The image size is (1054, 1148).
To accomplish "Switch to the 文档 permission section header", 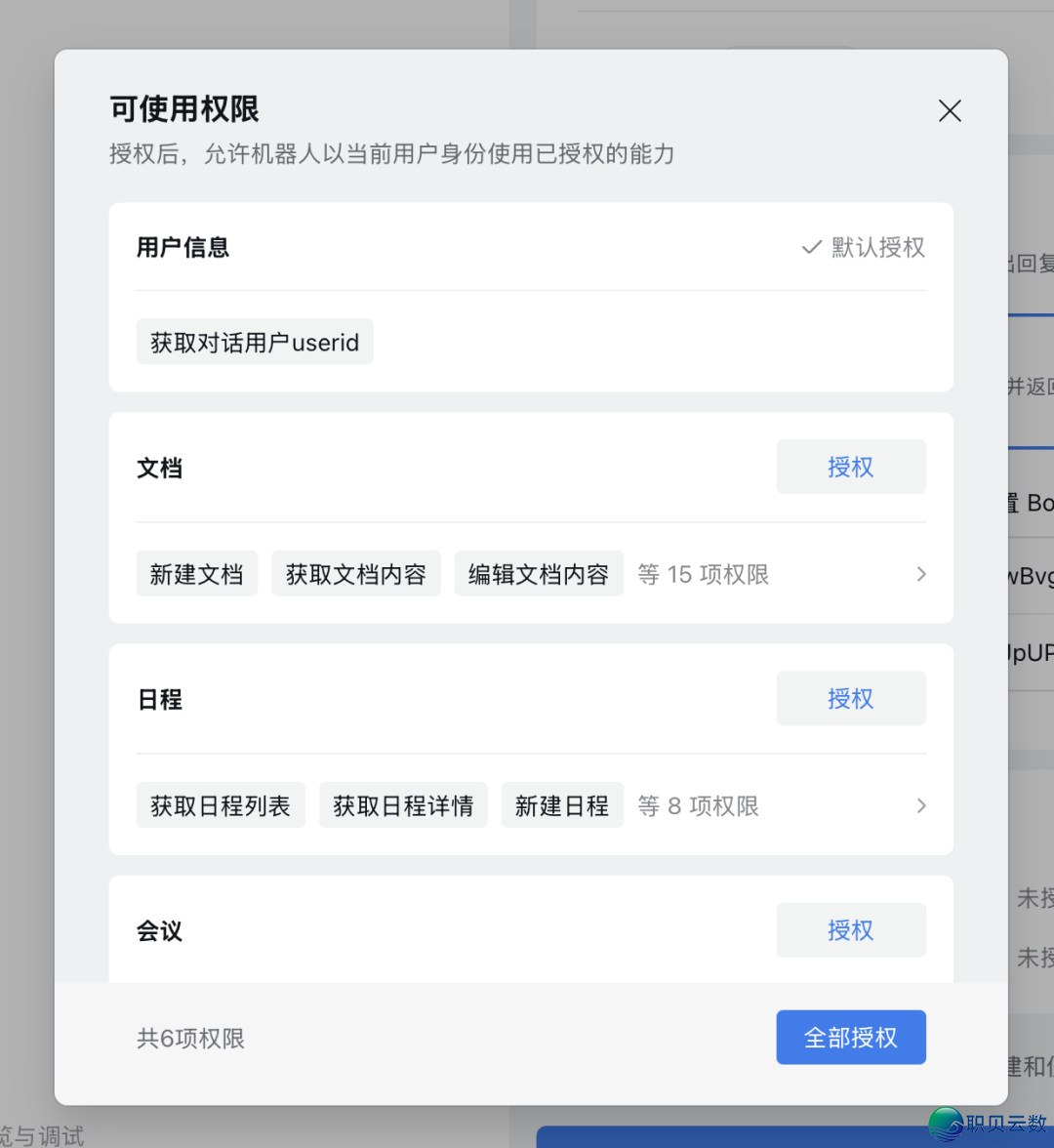I will pyautogui.click(x=160, y=468).
